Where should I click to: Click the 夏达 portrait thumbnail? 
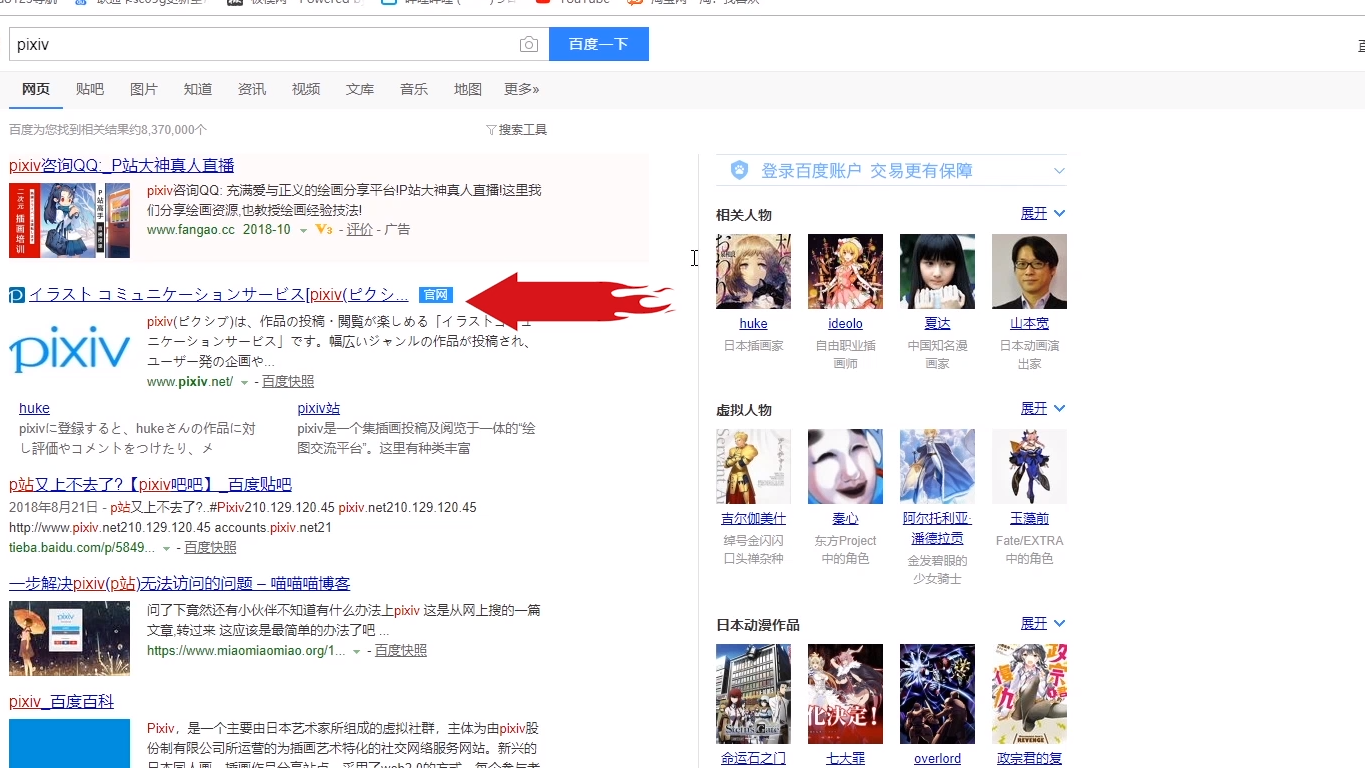[x=937, y=271]
